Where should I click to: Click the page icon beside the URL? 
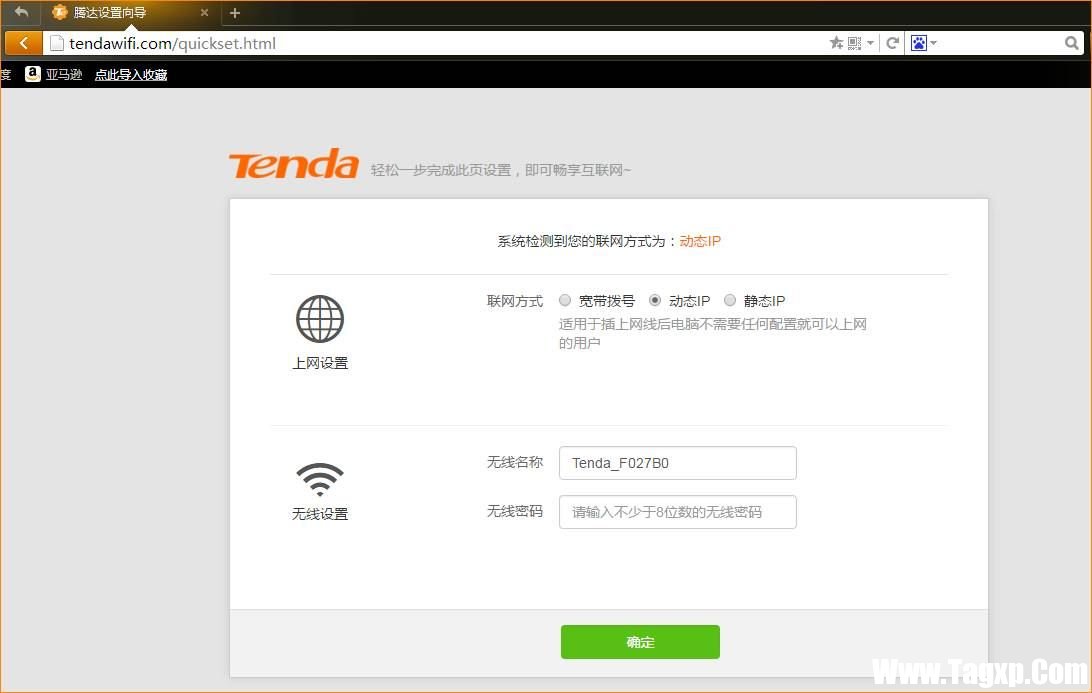[57, 43]
